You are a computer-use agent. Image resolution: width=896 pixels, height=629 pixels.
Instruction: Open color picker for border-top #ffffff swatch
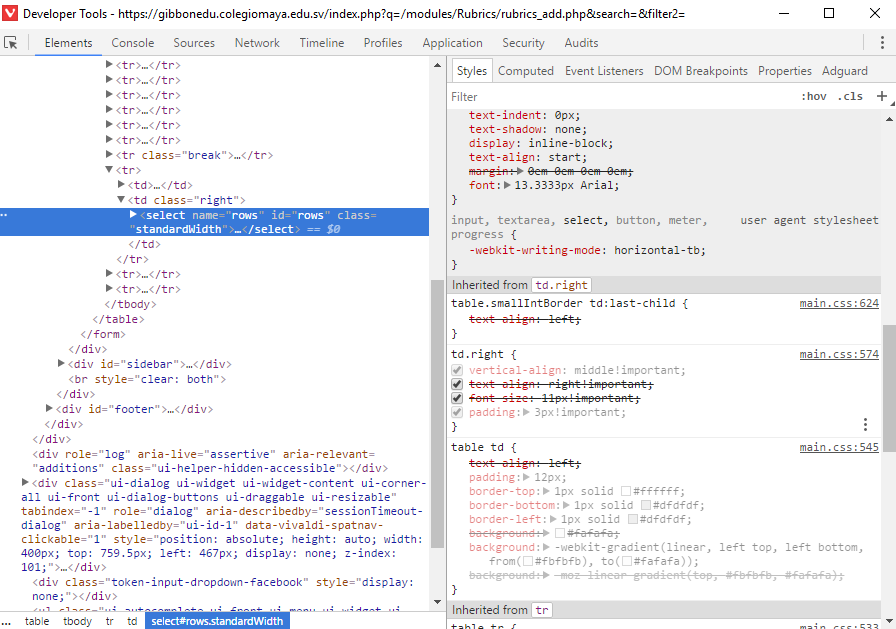[626, 491]
